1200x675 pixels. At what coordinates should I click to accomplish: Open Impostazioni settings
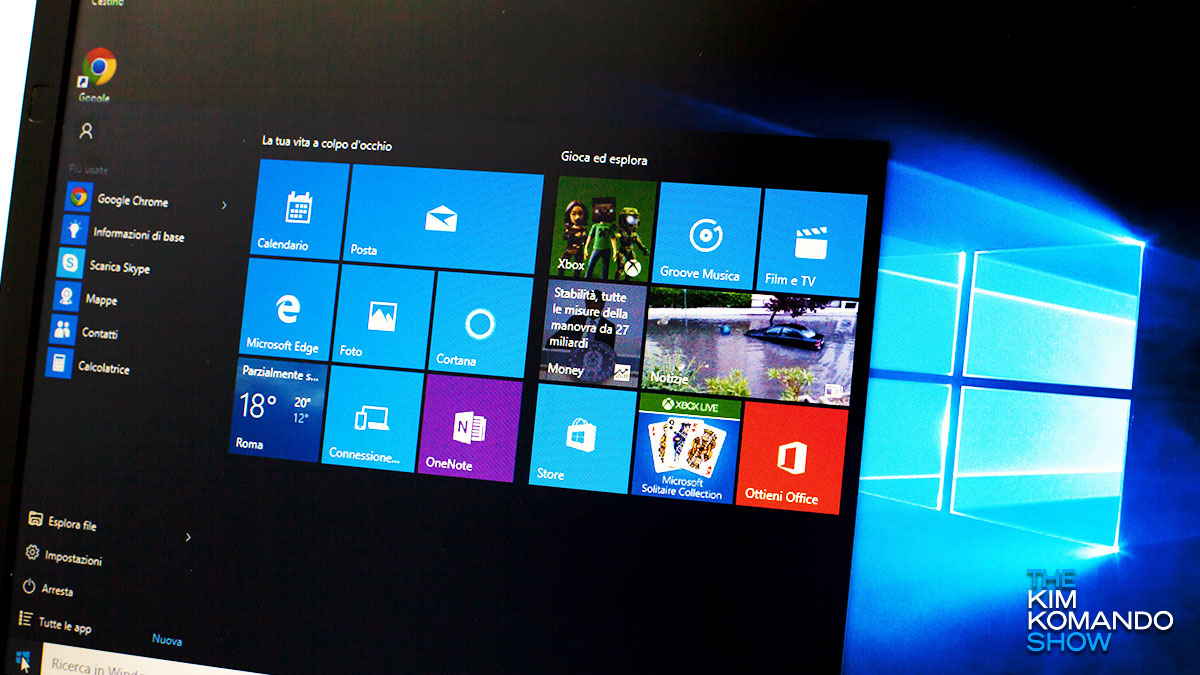click(64, 555)
